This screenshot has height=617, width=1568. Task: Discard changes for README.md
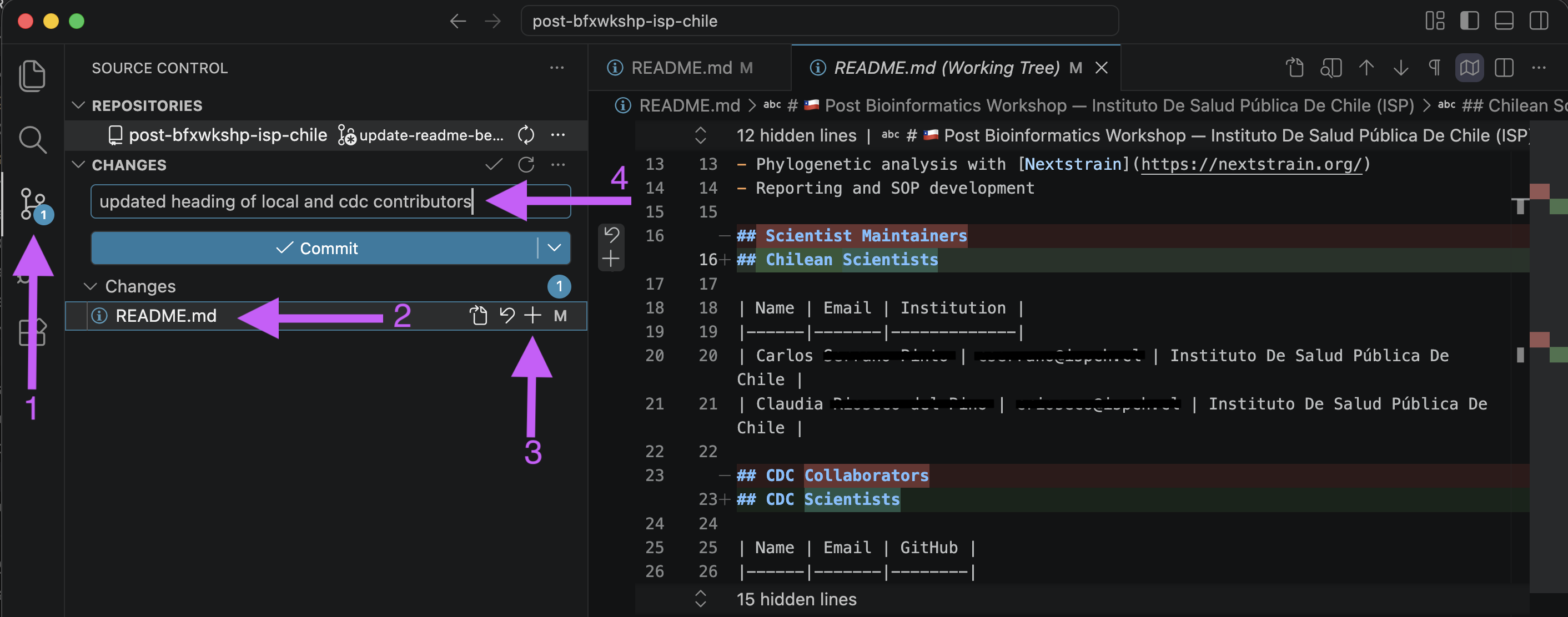coord(506,315)
